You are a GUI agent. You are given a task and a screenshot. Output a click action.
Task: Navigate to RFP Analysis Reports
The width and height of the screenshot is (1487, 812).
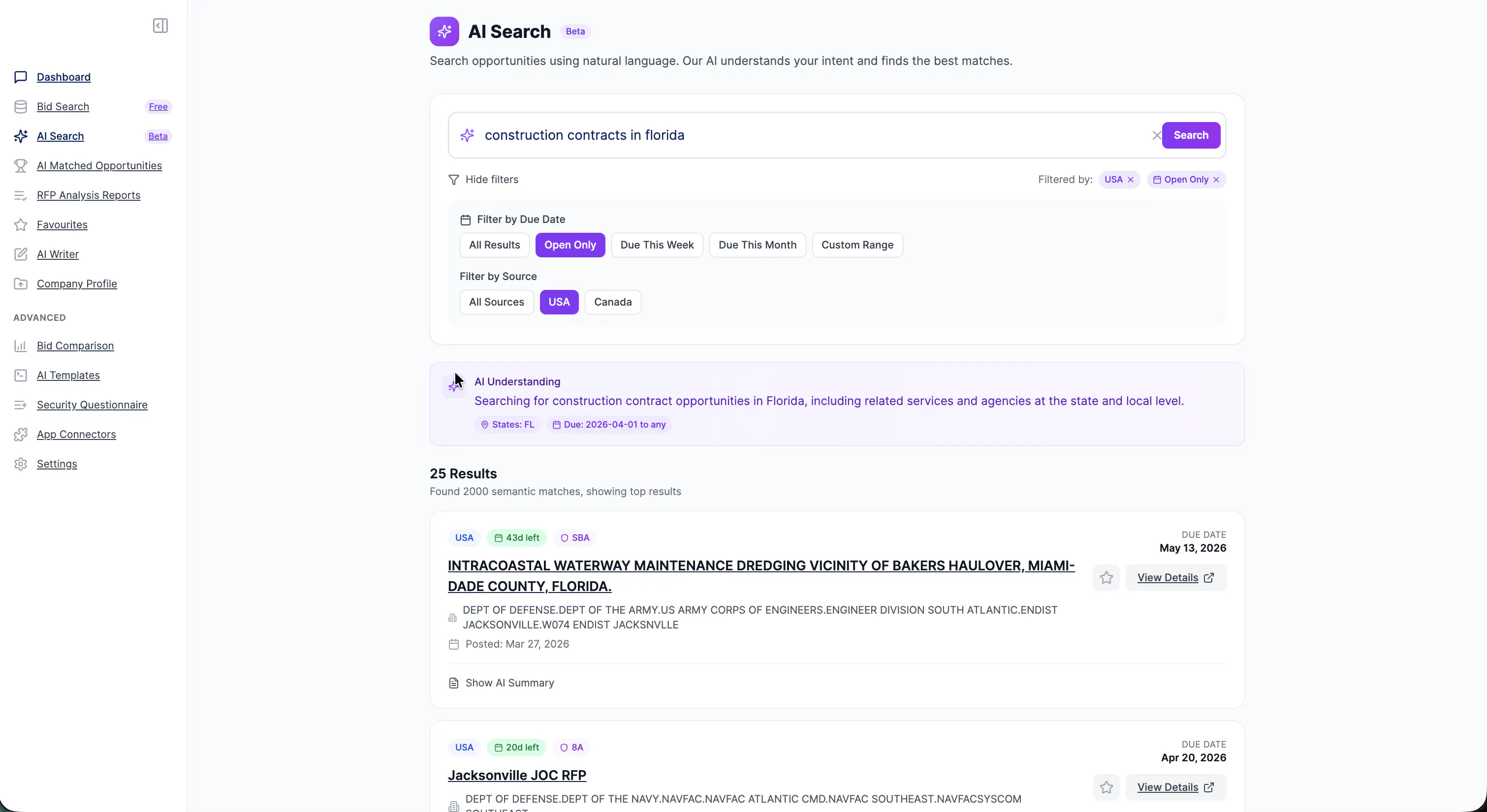click(88, 195)
